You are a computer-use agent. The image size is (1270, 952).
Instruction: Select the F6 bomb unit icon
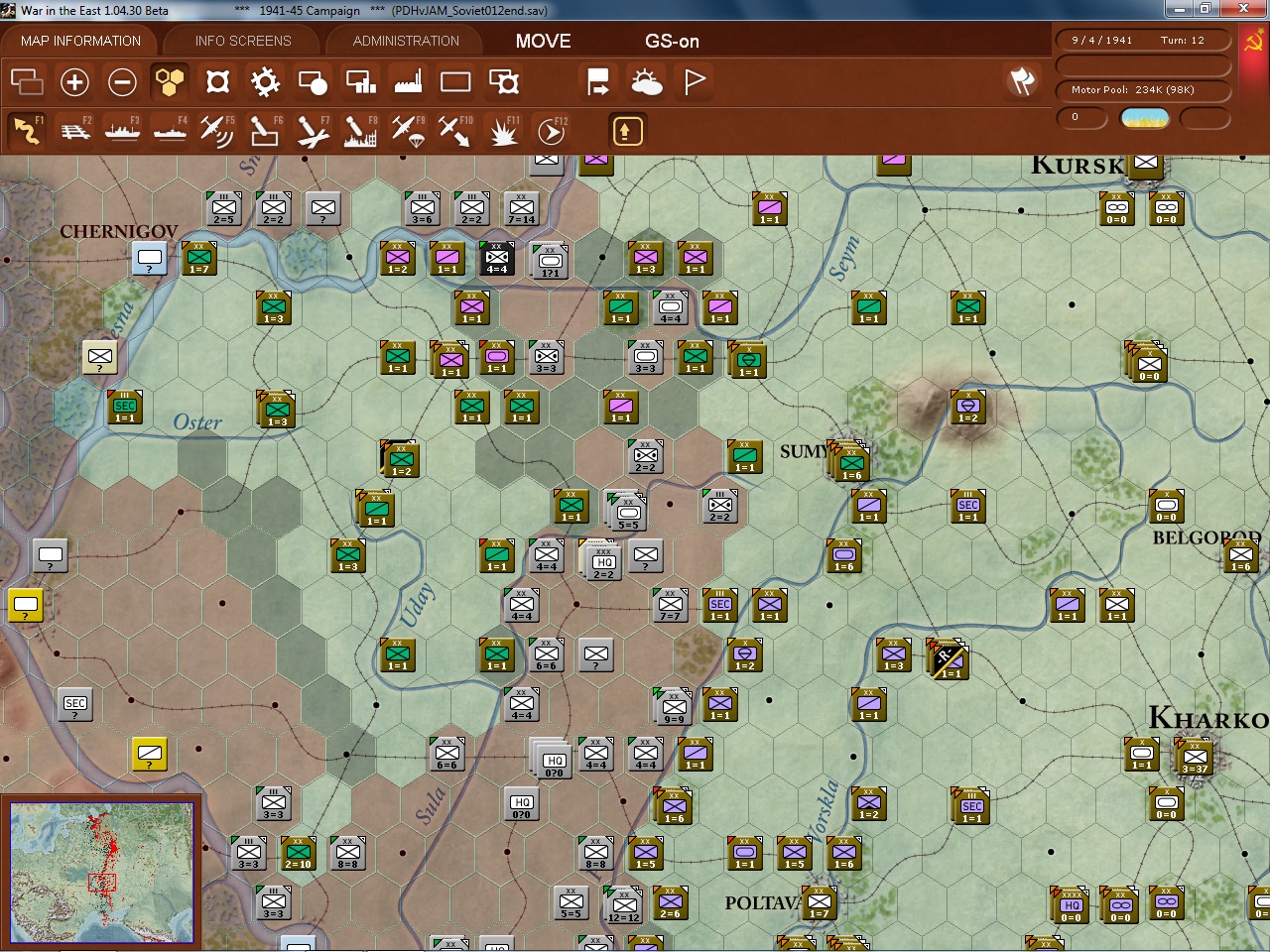tap(265, 131)
